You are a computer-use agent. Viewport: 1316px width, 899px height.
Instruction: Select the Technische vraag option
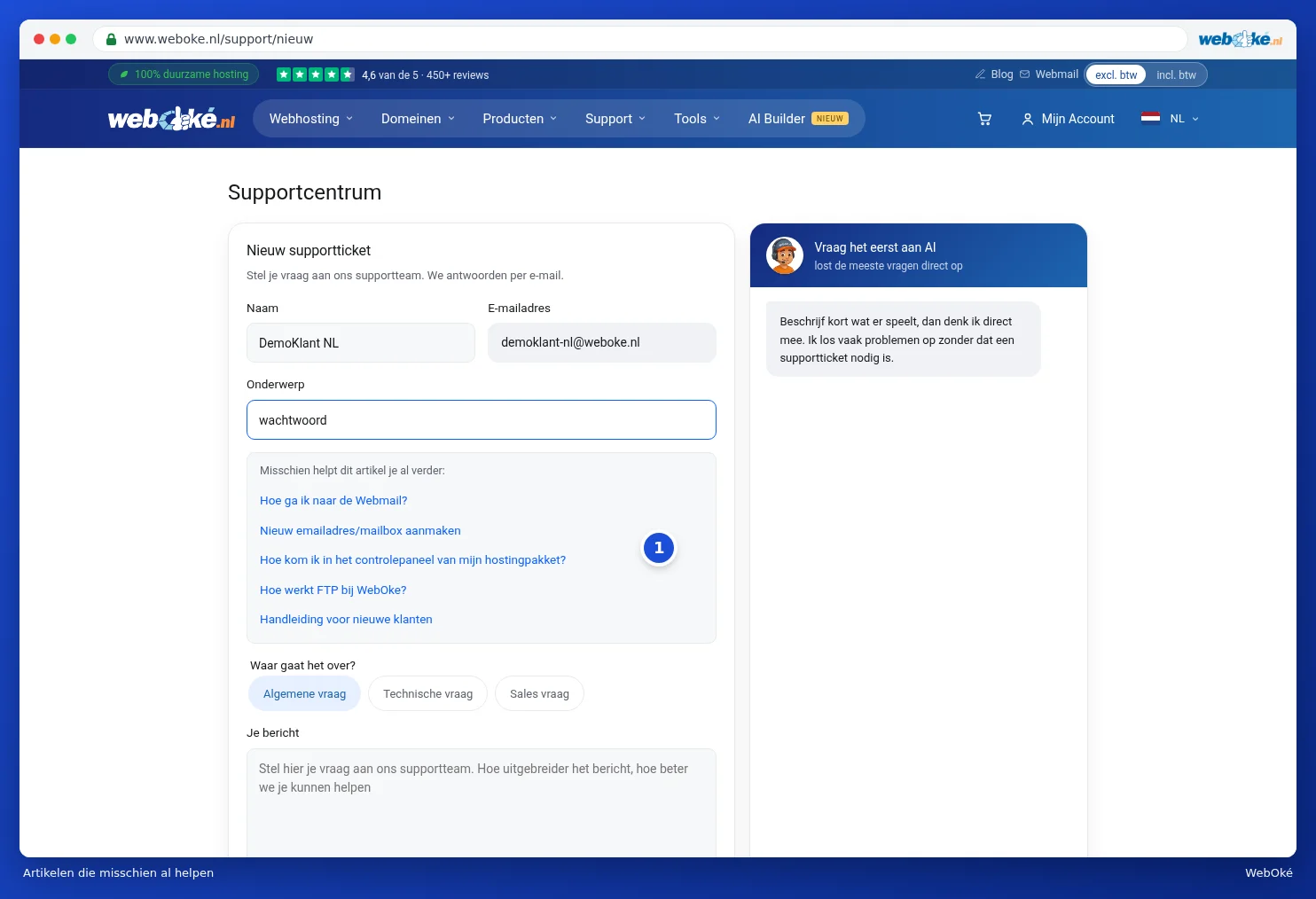(427, 694)
